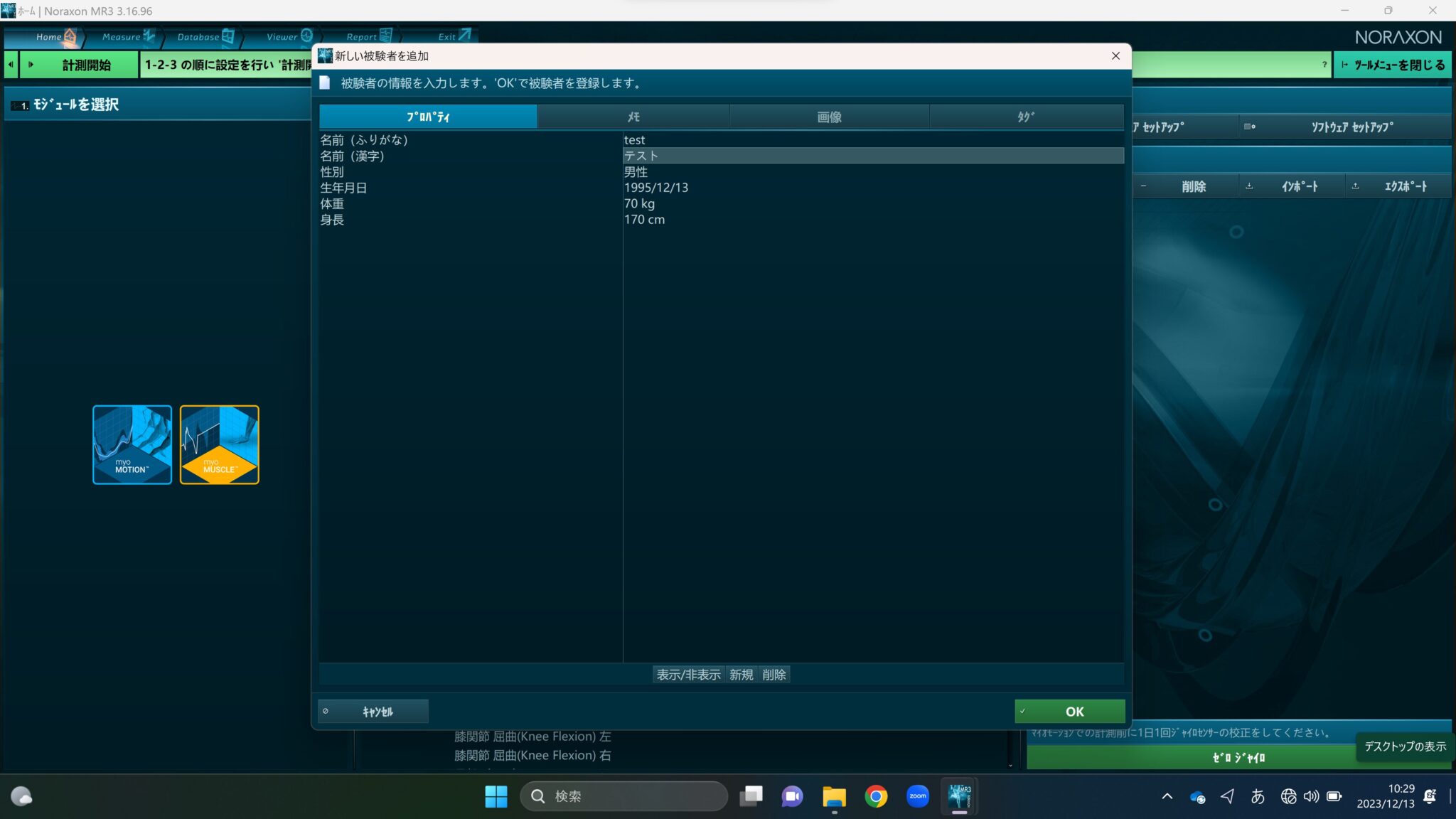The height and width of the screenshot is (819, 1456).
Task: Click the Database navigation icon
Action: pos(227,36)
